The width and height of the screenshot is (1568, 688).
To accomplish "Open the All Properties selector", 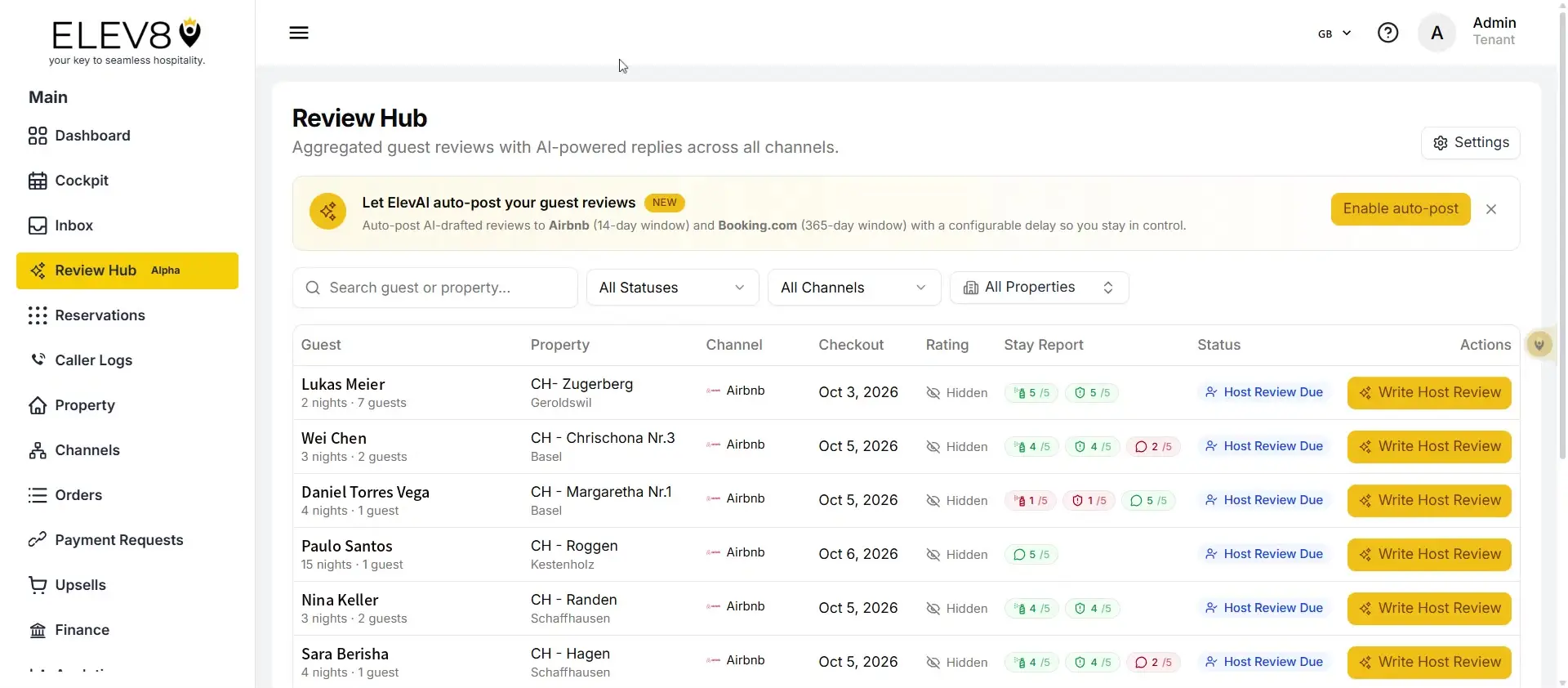I will pos(1039,288).
